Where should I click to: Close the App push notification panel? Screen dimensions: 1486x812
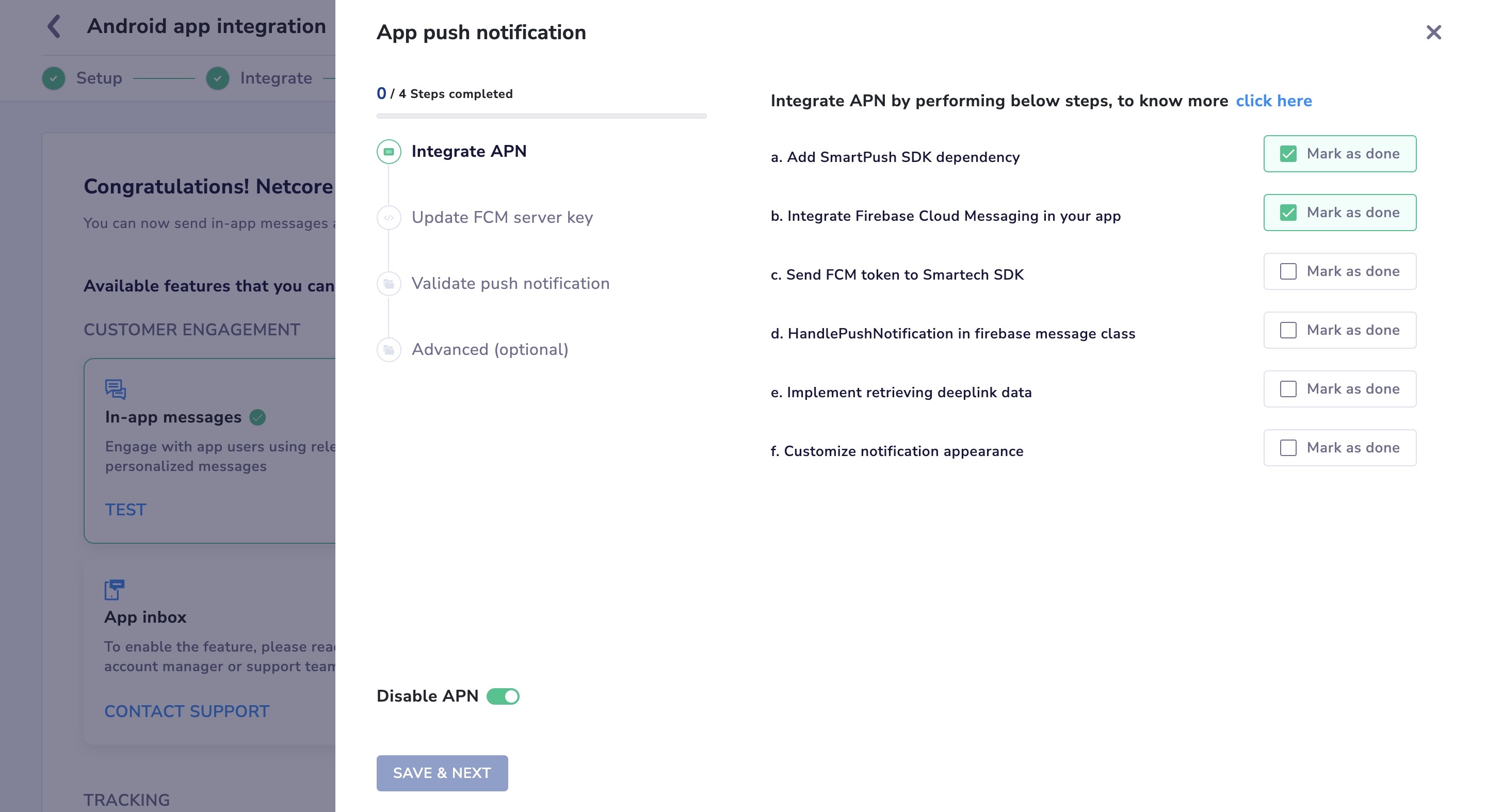point(1433,33)
